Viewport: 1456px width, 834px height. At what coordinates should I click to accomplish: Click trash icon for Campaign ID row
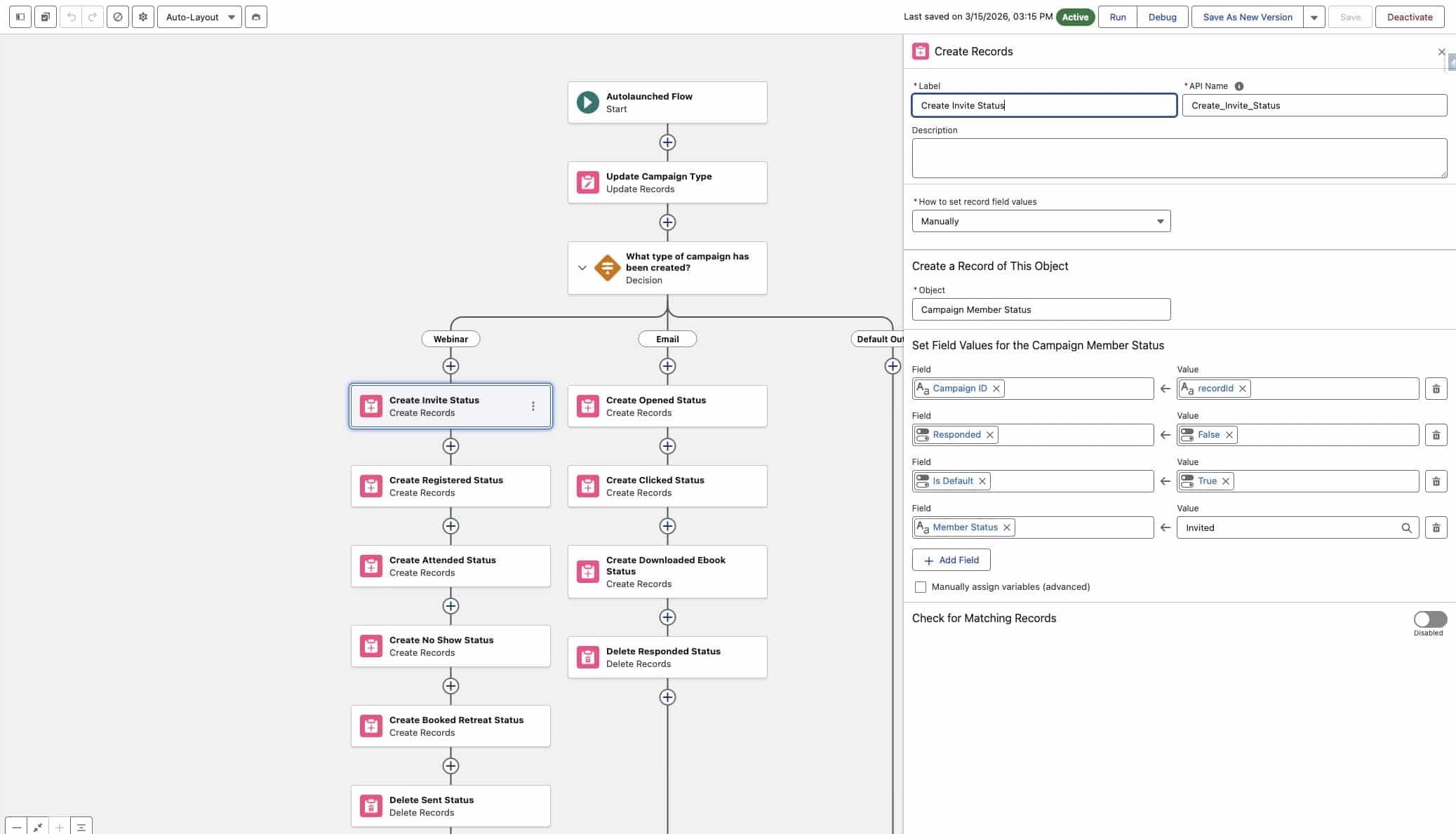tap(1436, 389)
